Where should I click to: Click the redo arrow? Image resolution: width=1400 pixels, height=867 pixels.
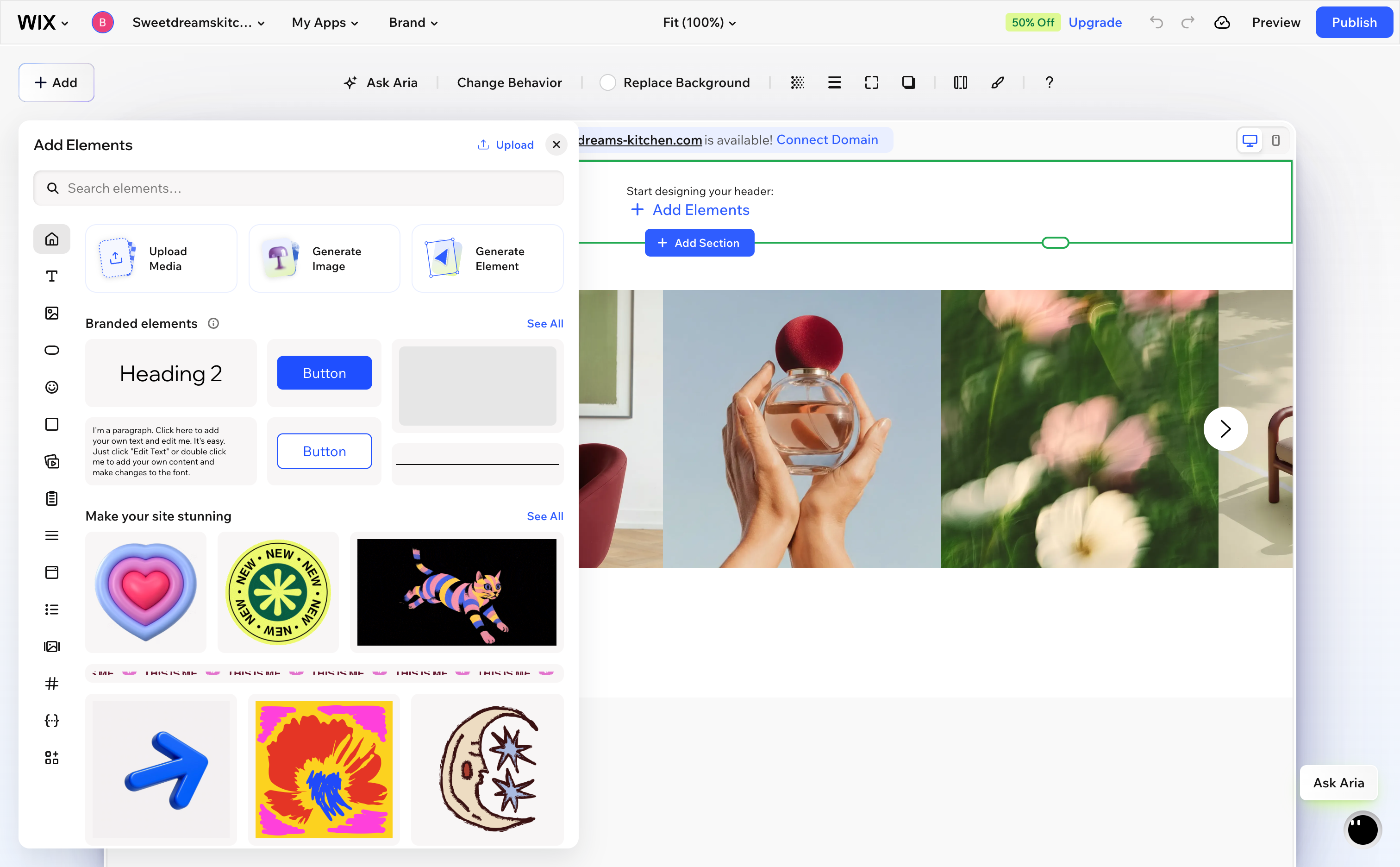point(1188,22)
